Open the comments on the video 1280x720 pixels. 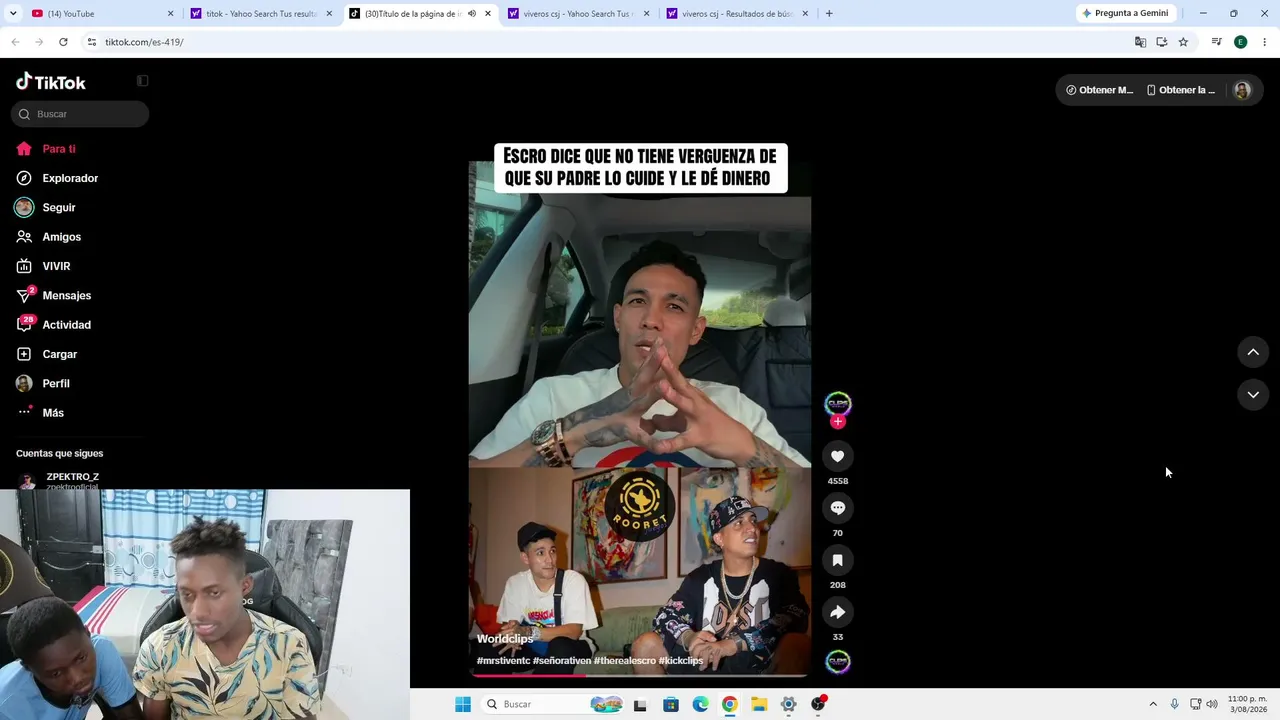tap(838, 508)
